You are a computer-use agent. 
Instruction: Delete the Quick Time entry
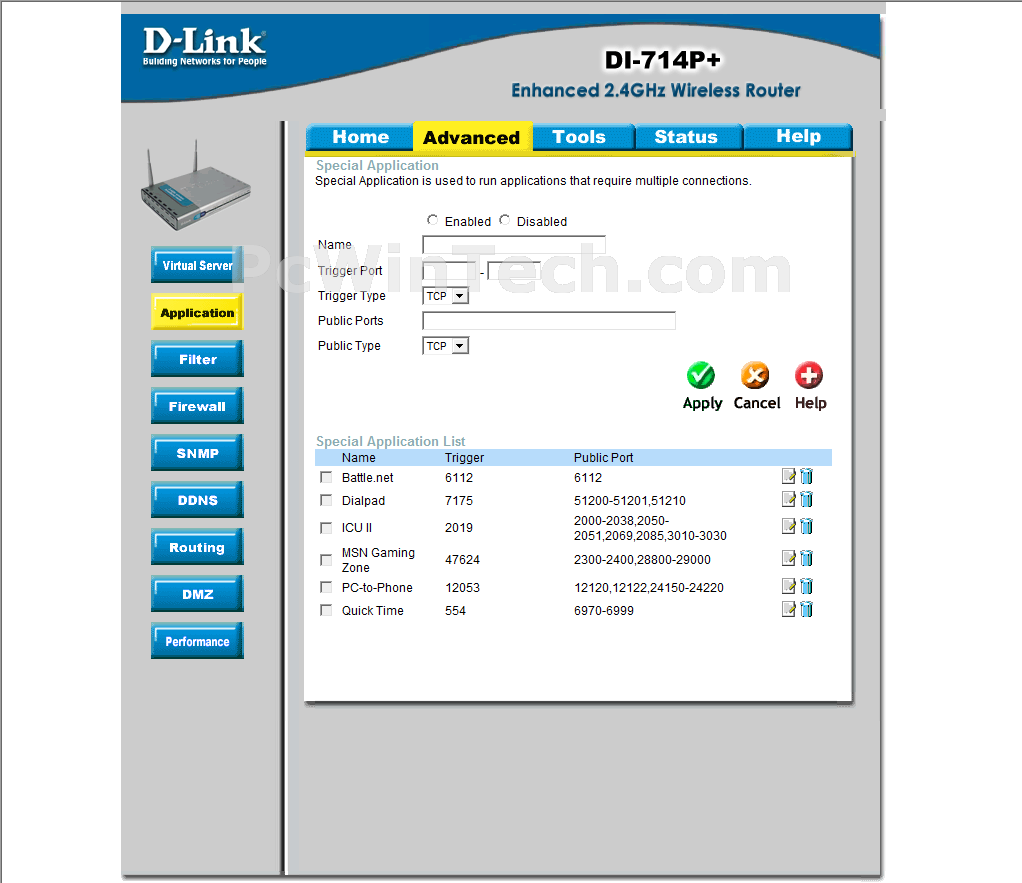pos(807,609)
